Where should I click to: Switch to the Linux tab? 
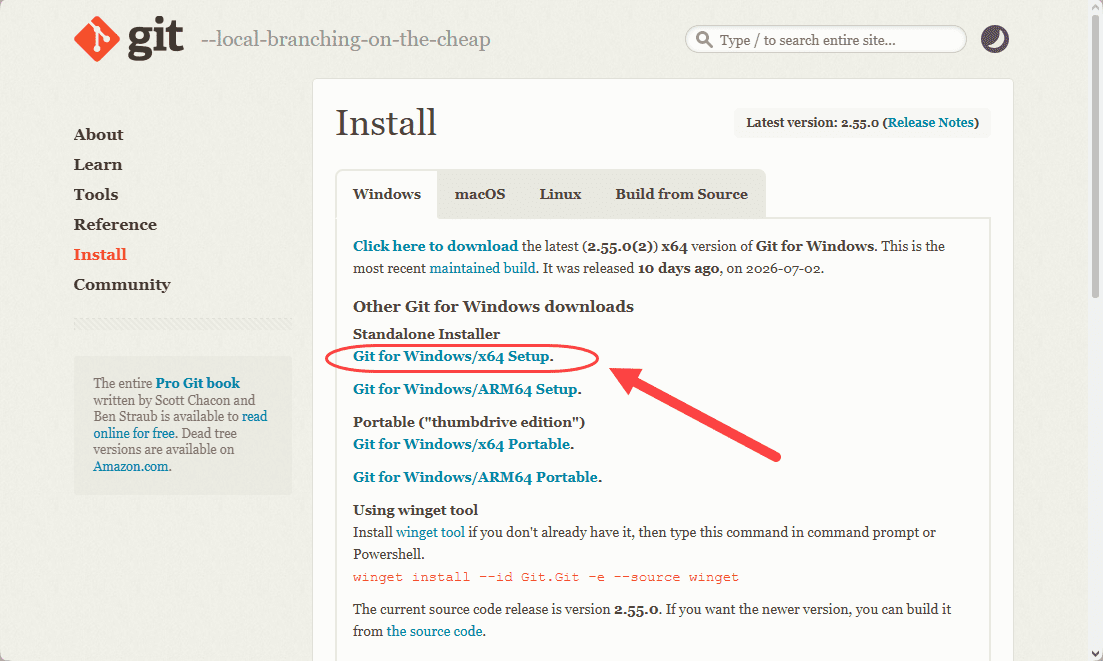pyautogui.click(x=560, y=194)
